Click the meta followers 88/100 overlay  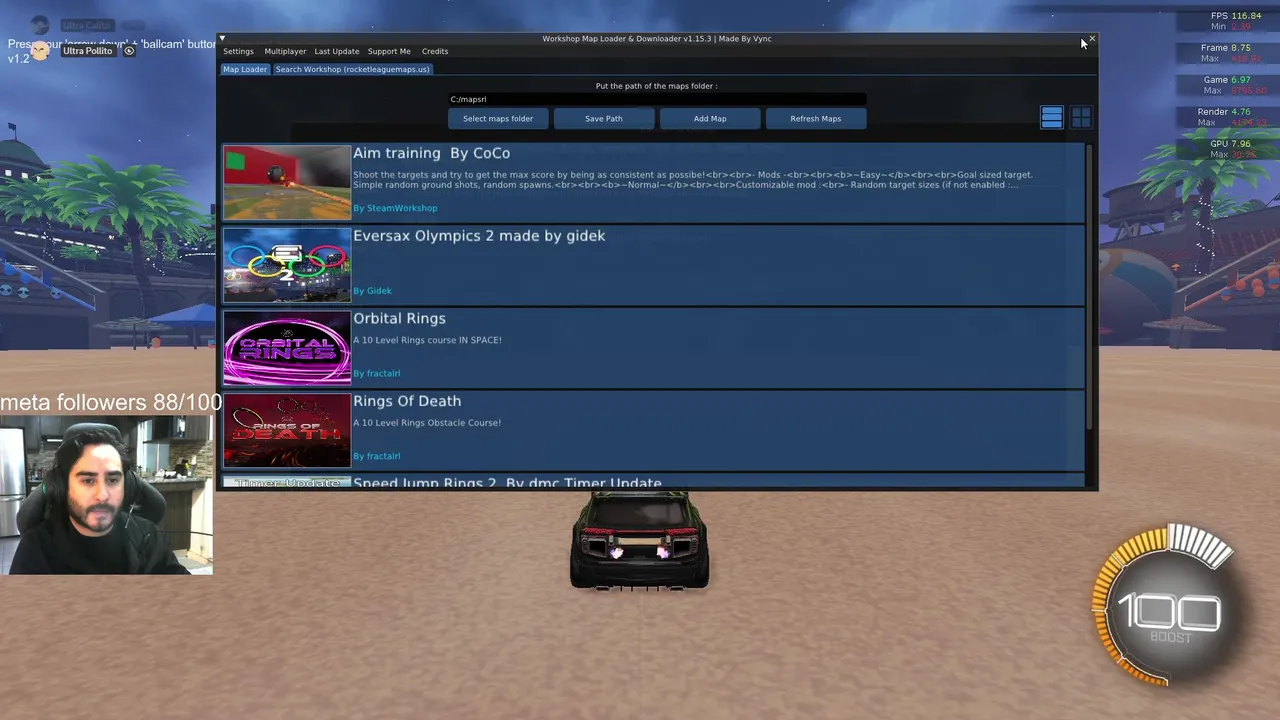pos(111,403)
